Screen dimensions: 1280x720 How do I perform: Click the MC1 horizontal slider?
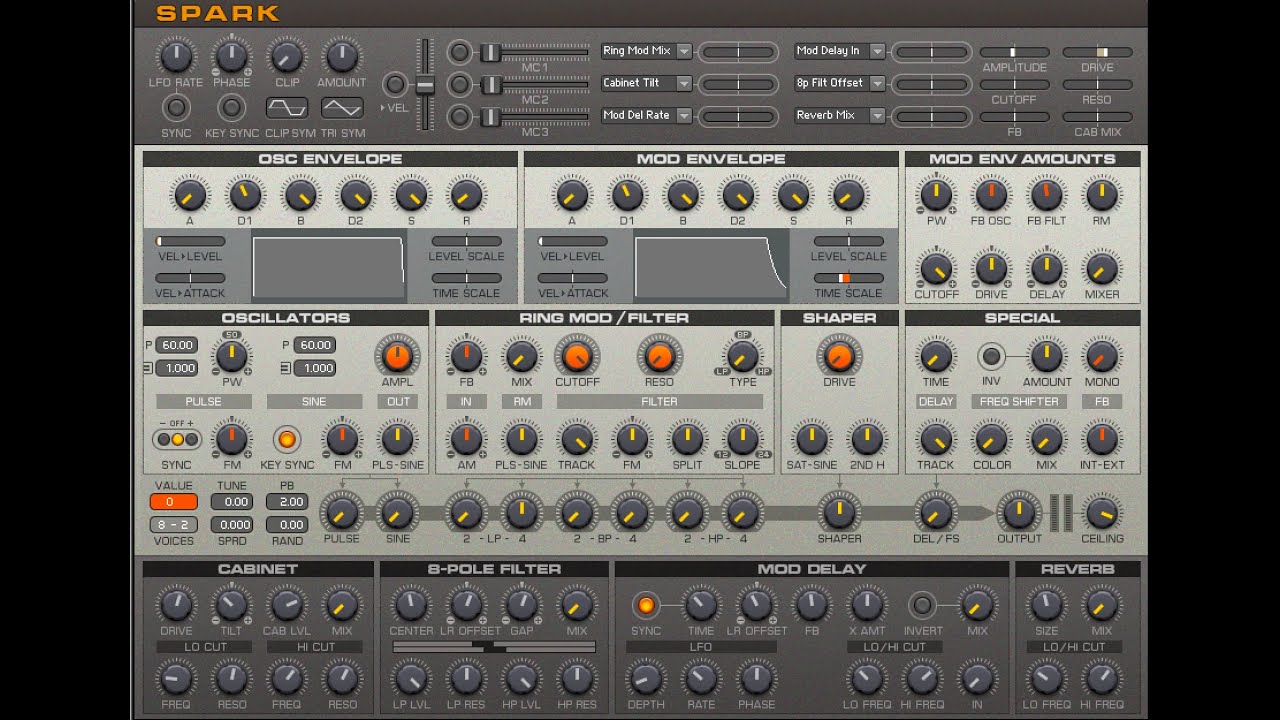click(534, 52)
